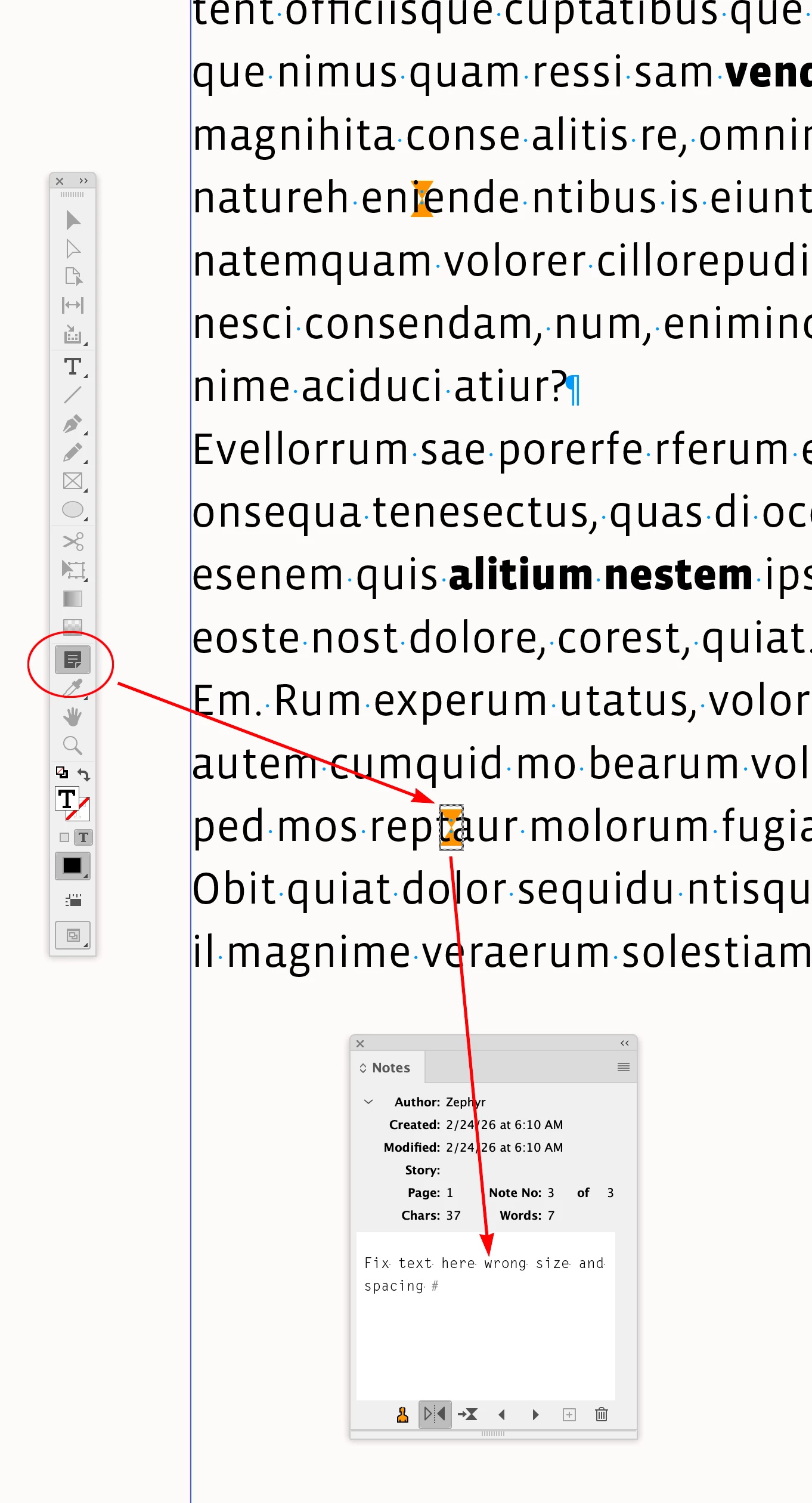
Task: Close the Tools panel
Action: (x=60, y=181)
